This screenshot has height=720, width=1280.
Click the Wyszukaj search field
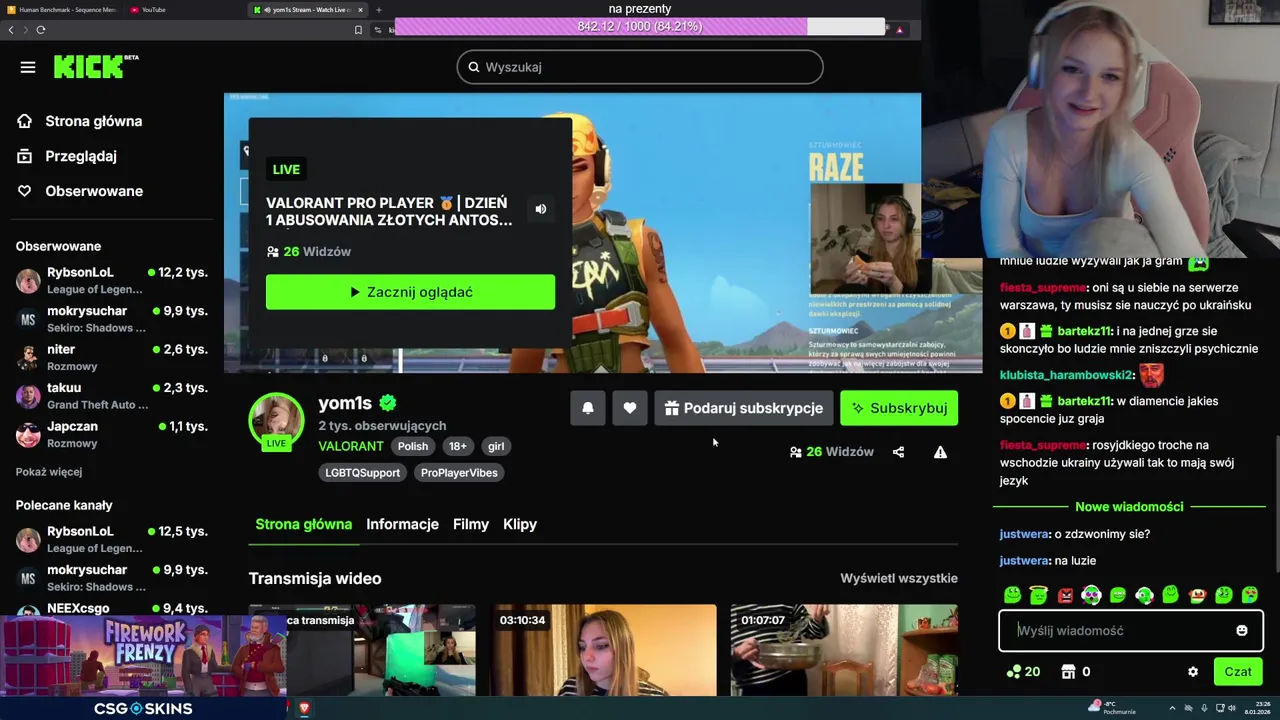point(640,67)
